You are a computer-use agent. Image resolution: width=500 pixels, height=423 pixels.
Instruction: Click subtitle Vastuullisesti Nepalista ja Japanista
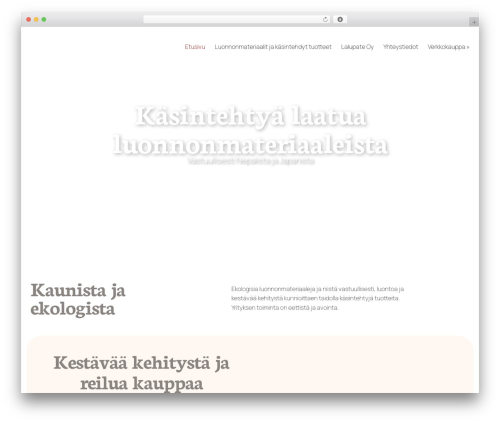[251, 161]
